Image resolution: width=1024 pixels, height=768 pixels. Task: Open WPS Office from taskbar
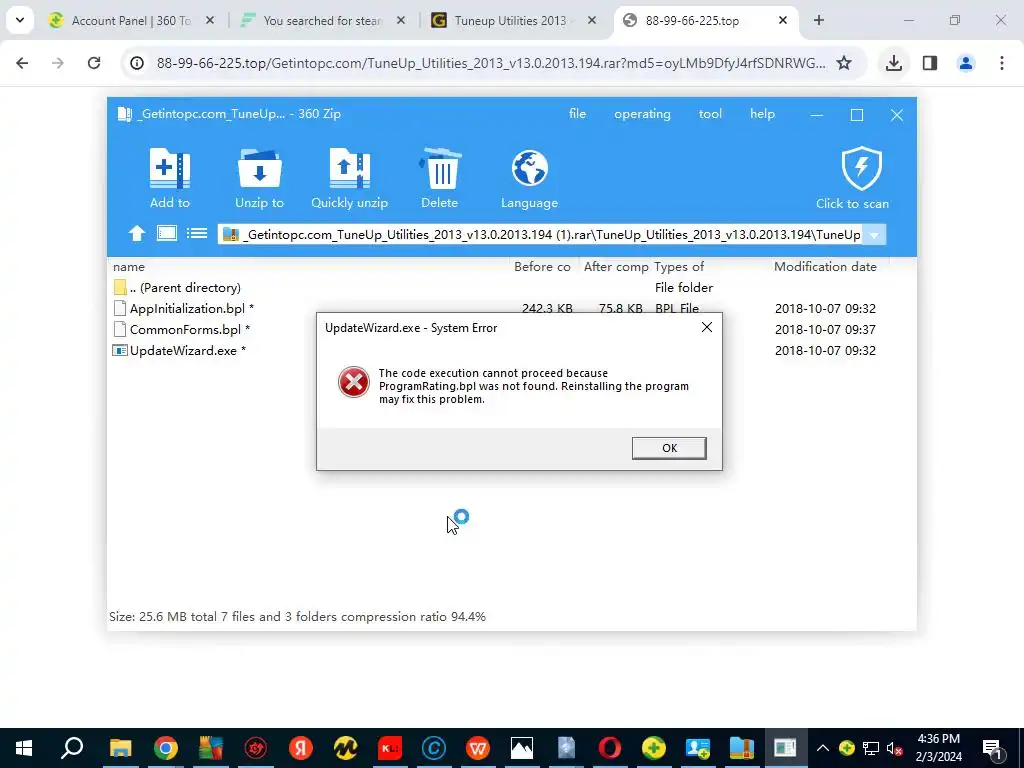point(477,748)
